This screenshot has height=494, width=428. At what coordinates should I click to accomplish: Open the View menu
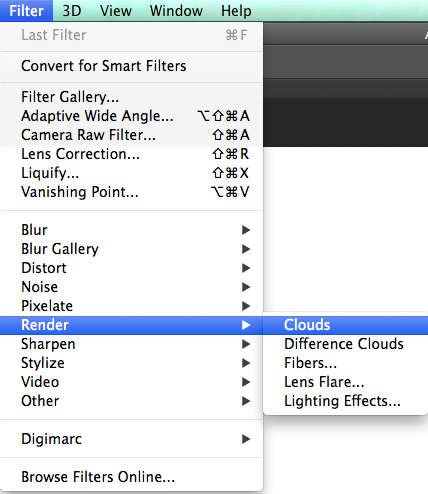pyautogui.click(x=116, y=11)
